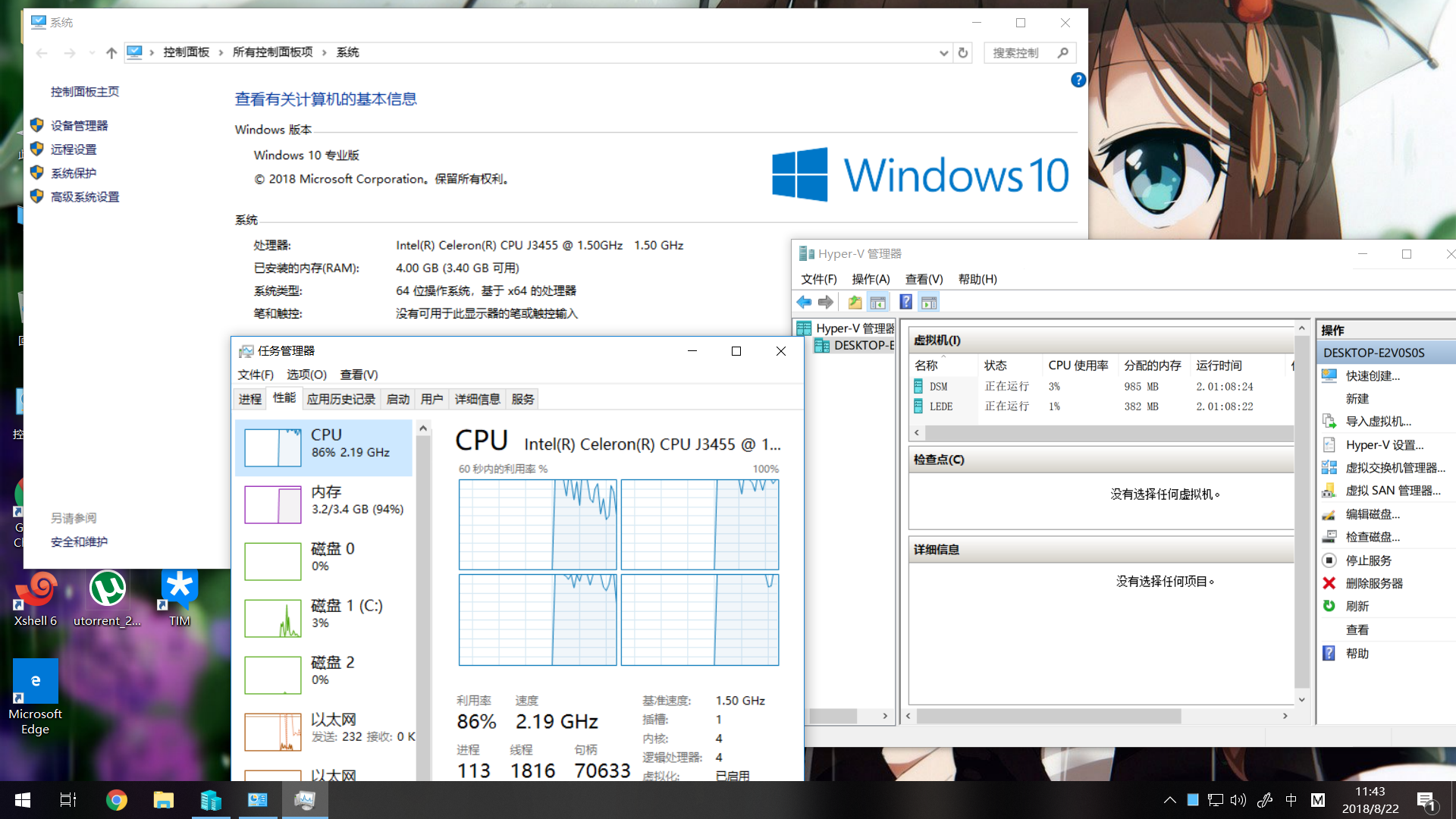1456x819 pixels.
Task: Switch to 进程 tab in Task Manager
Action: point(250,400)
